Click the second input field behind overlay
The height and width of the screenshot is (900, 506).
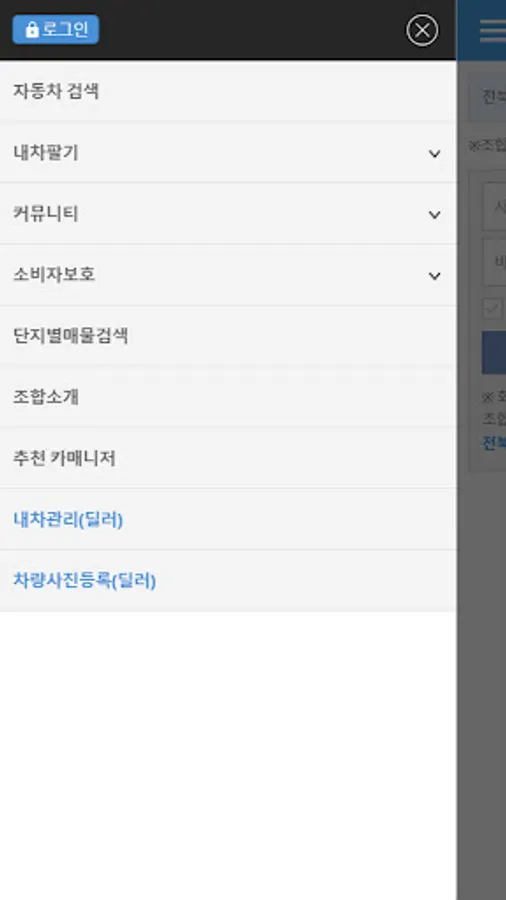point(494,262)
